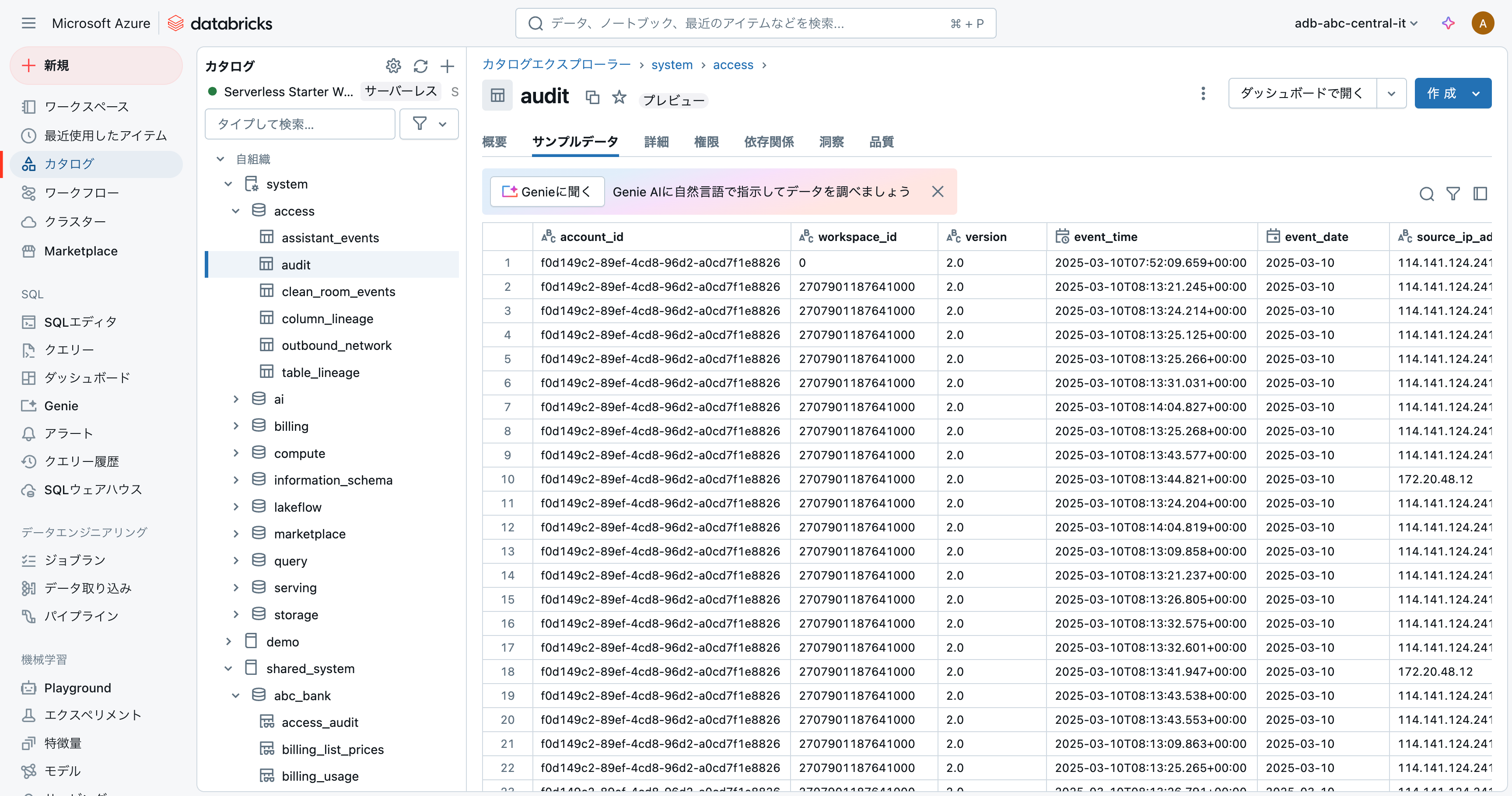Collapse the access schema node
Screen dimensions: 1512x796
235,211
